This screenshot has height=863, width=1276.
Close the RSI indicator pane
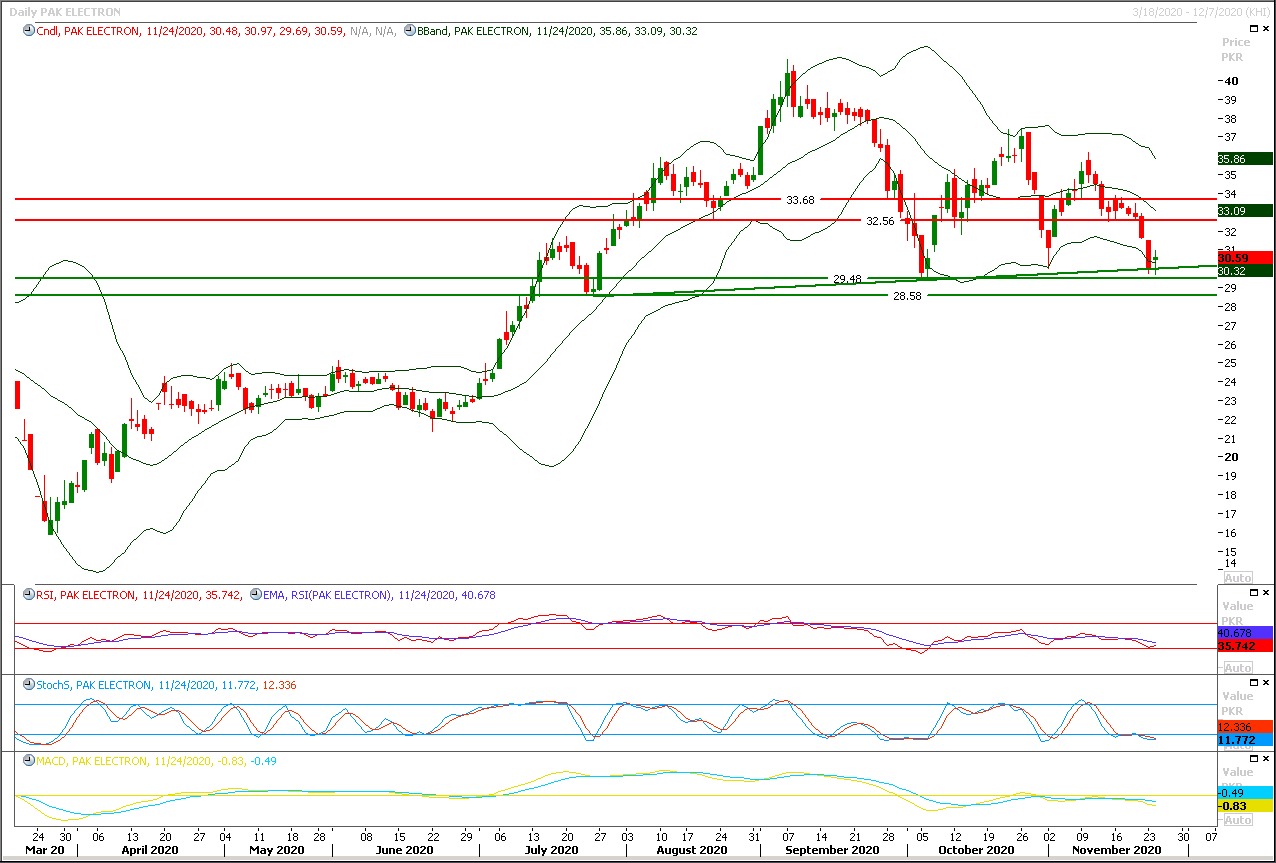1267,593
